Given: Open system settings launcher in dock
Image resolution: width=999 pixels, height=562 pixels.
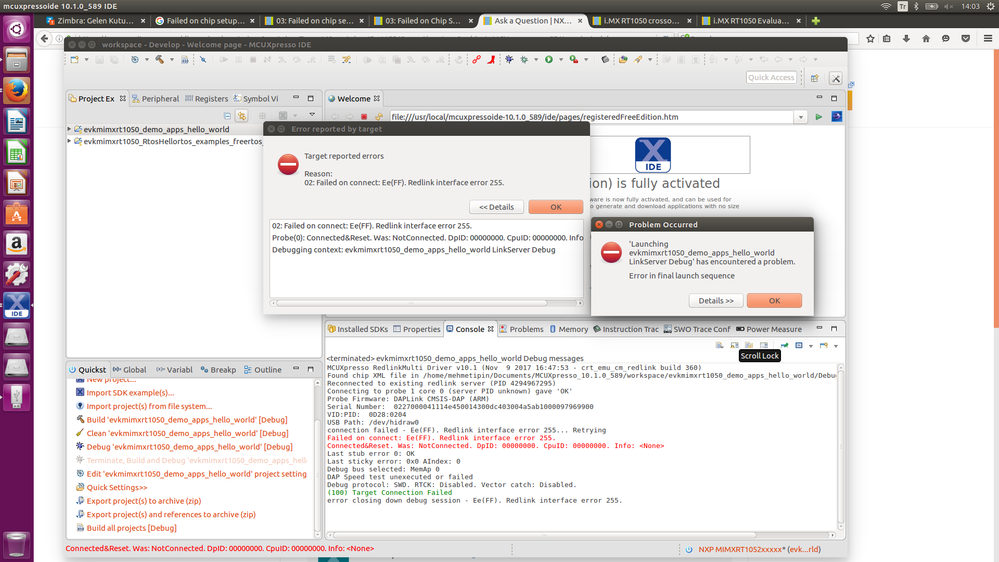Looking at the screenshot, I should click(17, 275).
